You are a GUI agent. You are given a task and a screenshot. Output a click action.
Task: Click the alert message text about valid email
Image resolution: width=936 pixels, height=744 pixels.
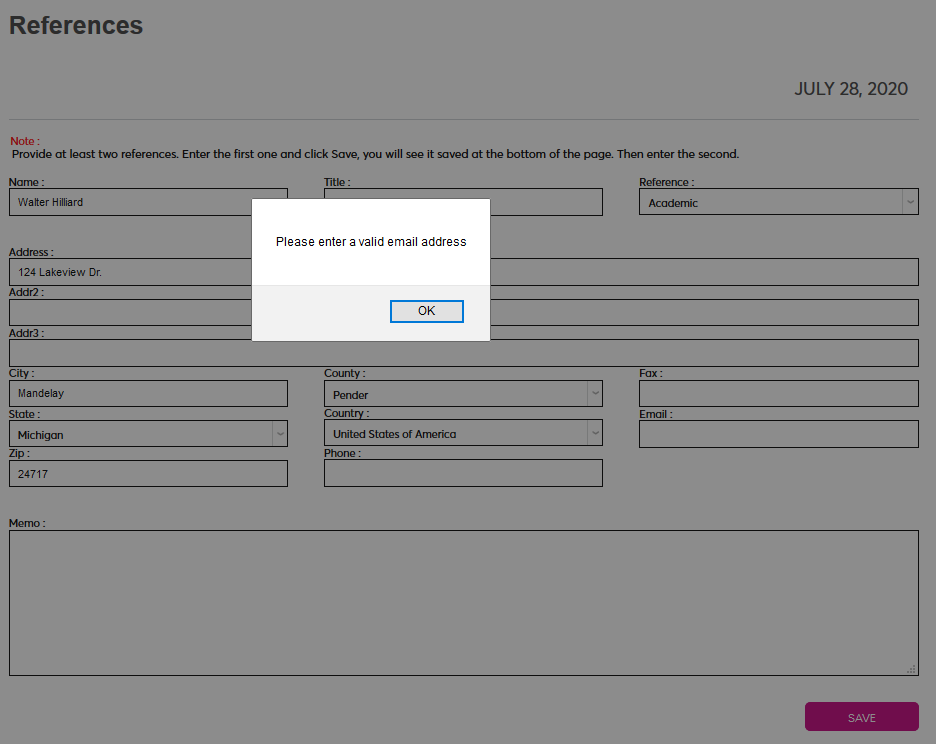point(371,242)
